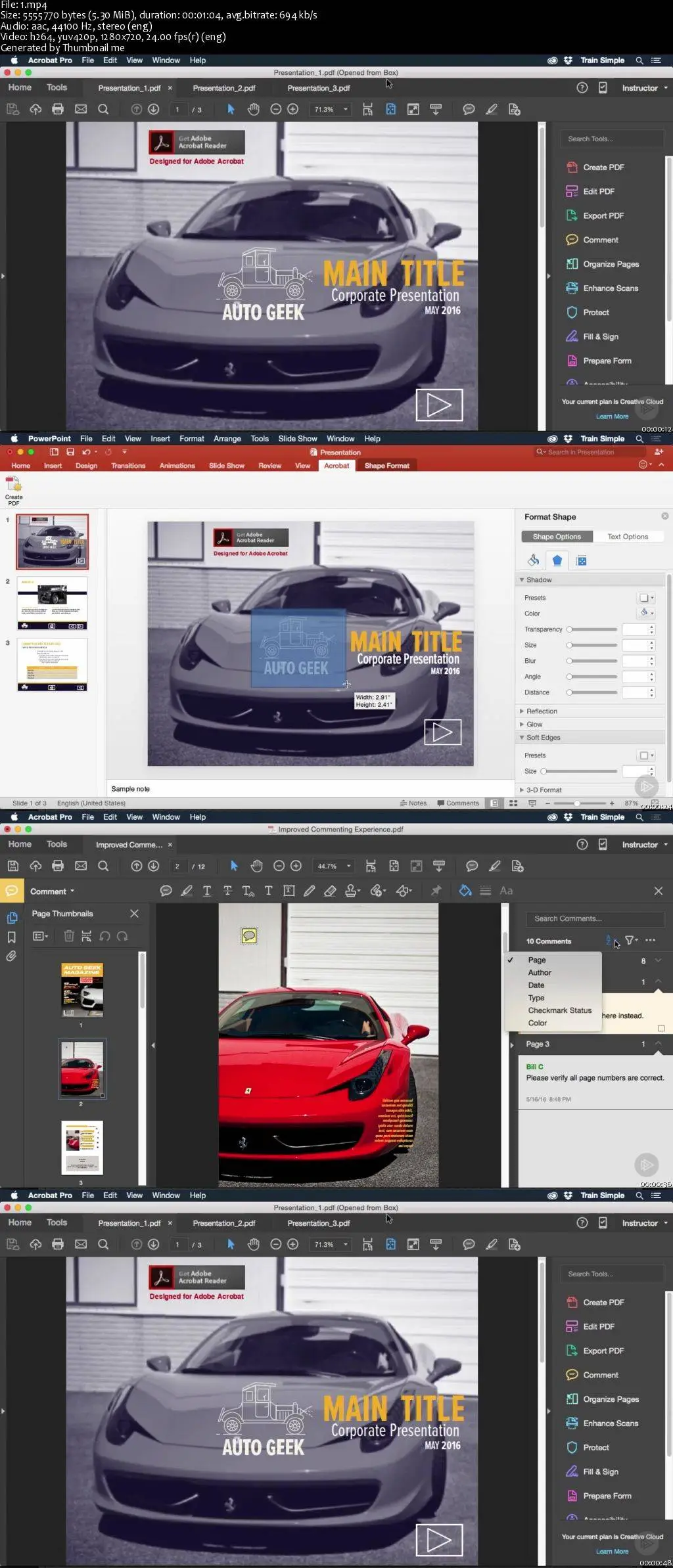Open the Shadow Presets dropdown
The image size is (673, 1568).
point(646,598)
